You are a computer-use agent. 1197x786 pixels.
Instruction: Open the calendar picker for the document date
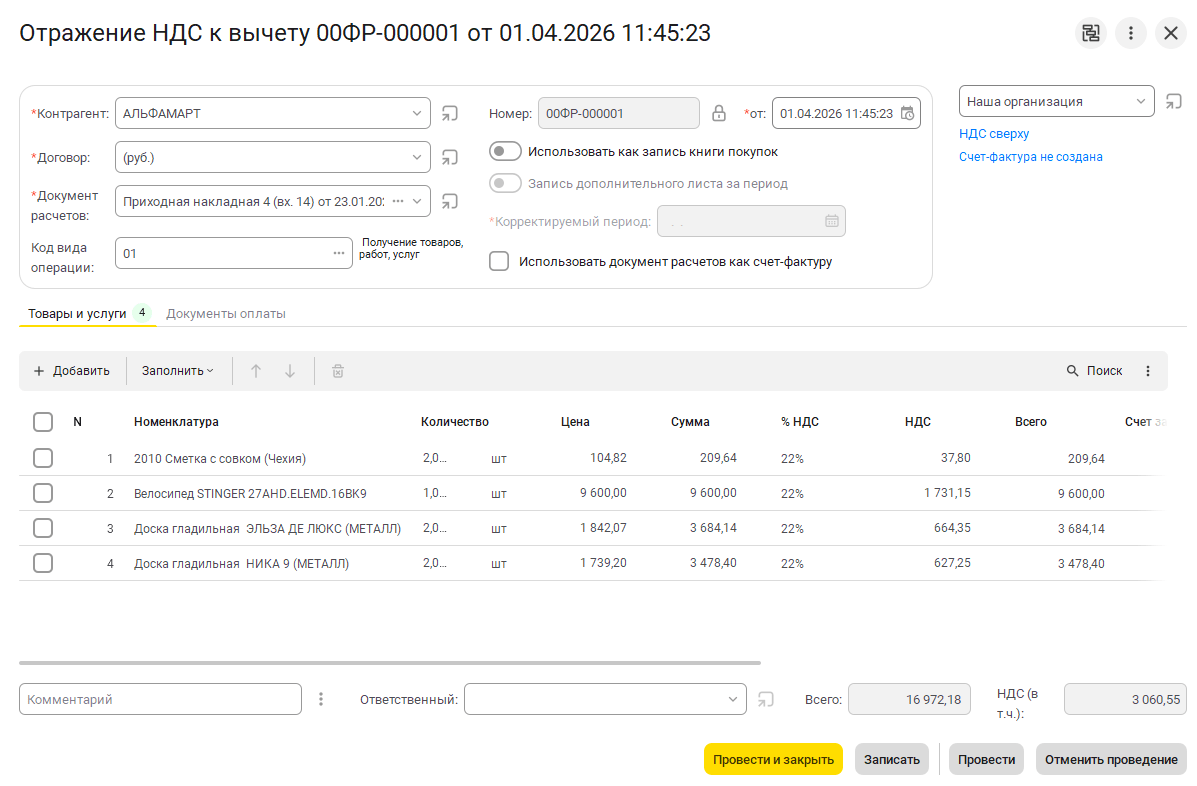coord(906,114)
